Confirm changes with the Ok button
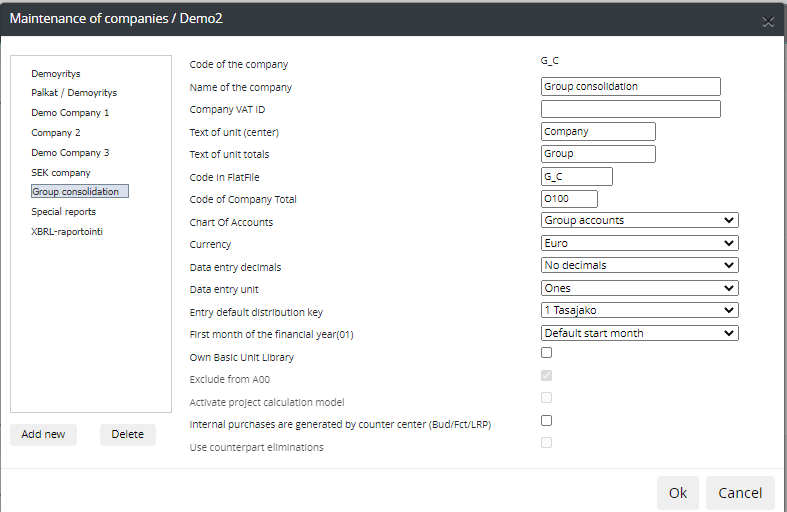Viewport: 787px width, 512px height. 677,492
